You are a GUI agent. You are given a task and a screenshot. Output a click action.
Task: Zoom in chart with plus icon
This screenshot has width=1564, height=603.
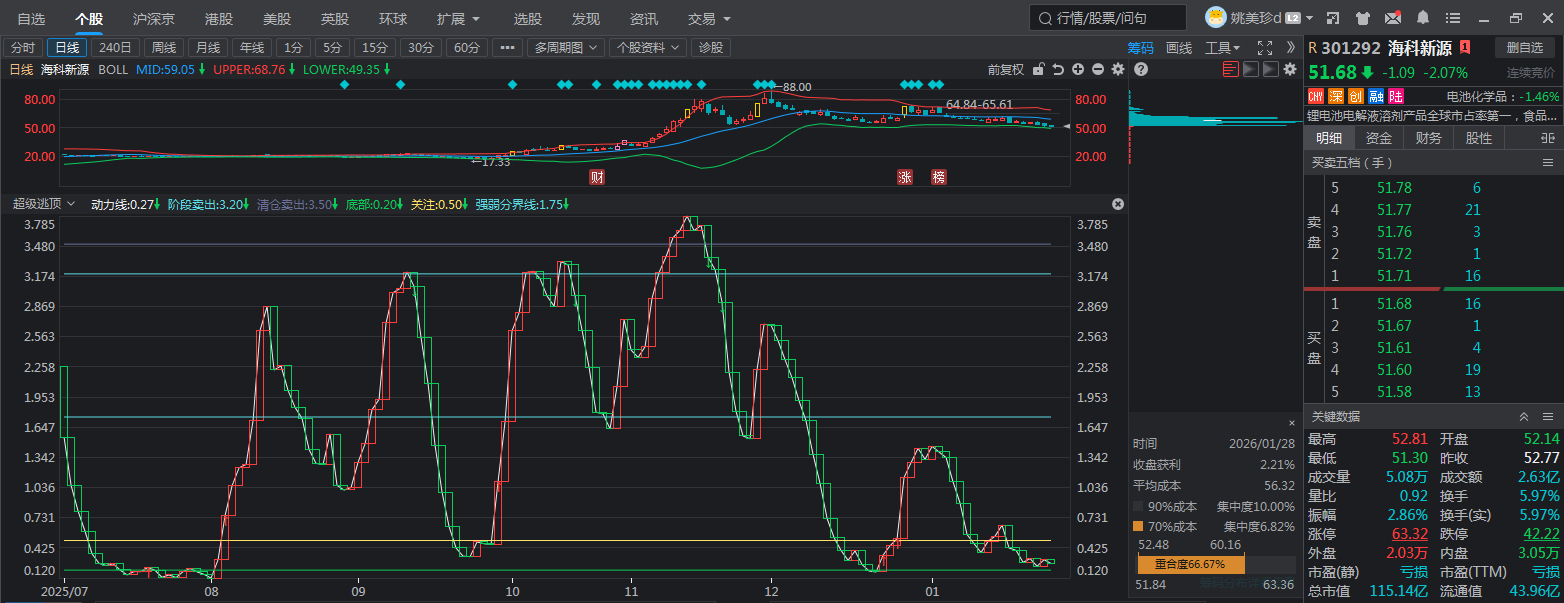pyautogui.click(x=1078, y=69)
